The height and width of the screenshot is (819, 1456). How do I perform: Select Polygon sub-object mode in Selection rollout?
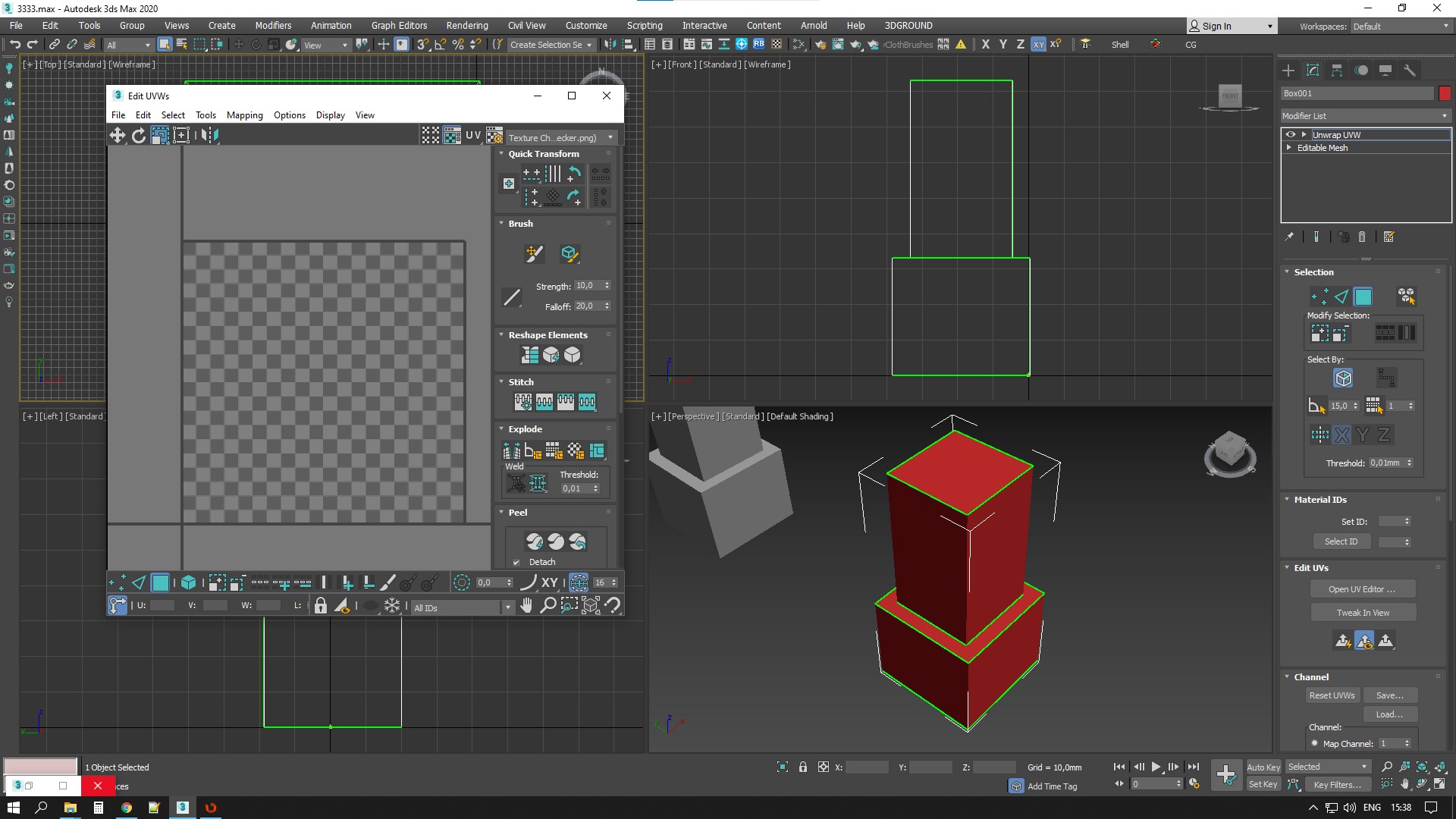[1363, 297]
